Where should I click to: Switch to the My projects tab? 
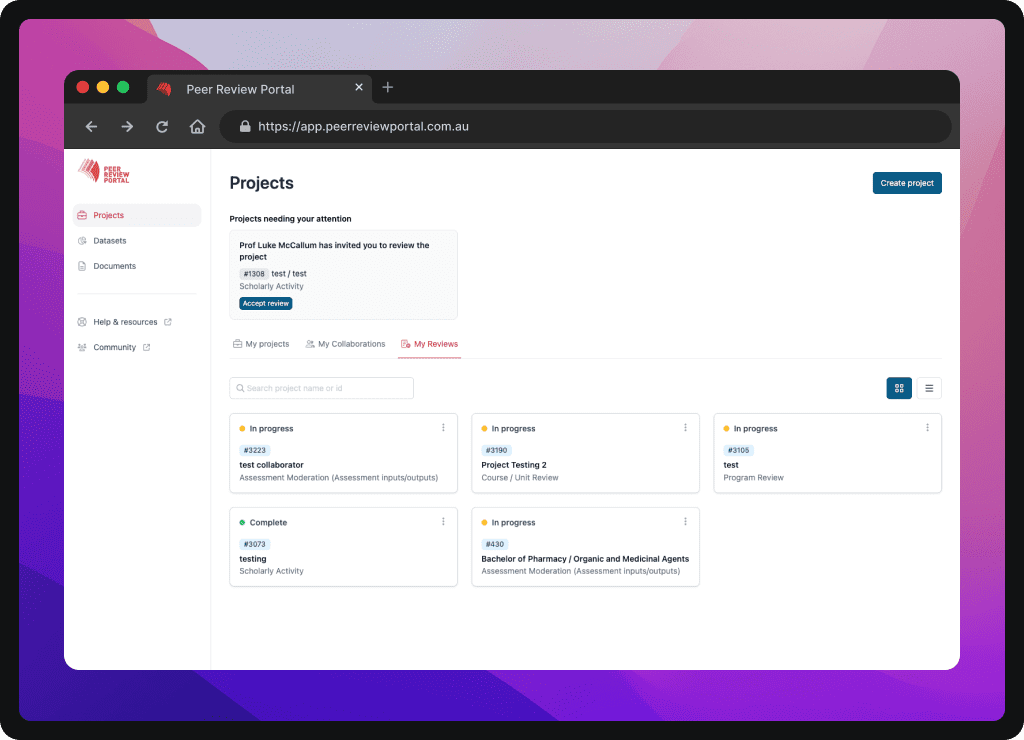point(261,344)
